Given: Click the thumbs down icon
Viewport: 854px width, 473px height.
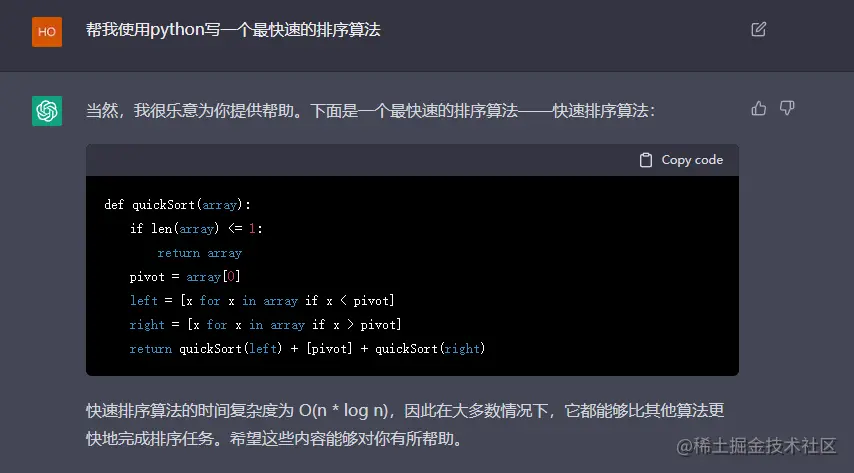Looking at the screenshot, I should 787,108.
